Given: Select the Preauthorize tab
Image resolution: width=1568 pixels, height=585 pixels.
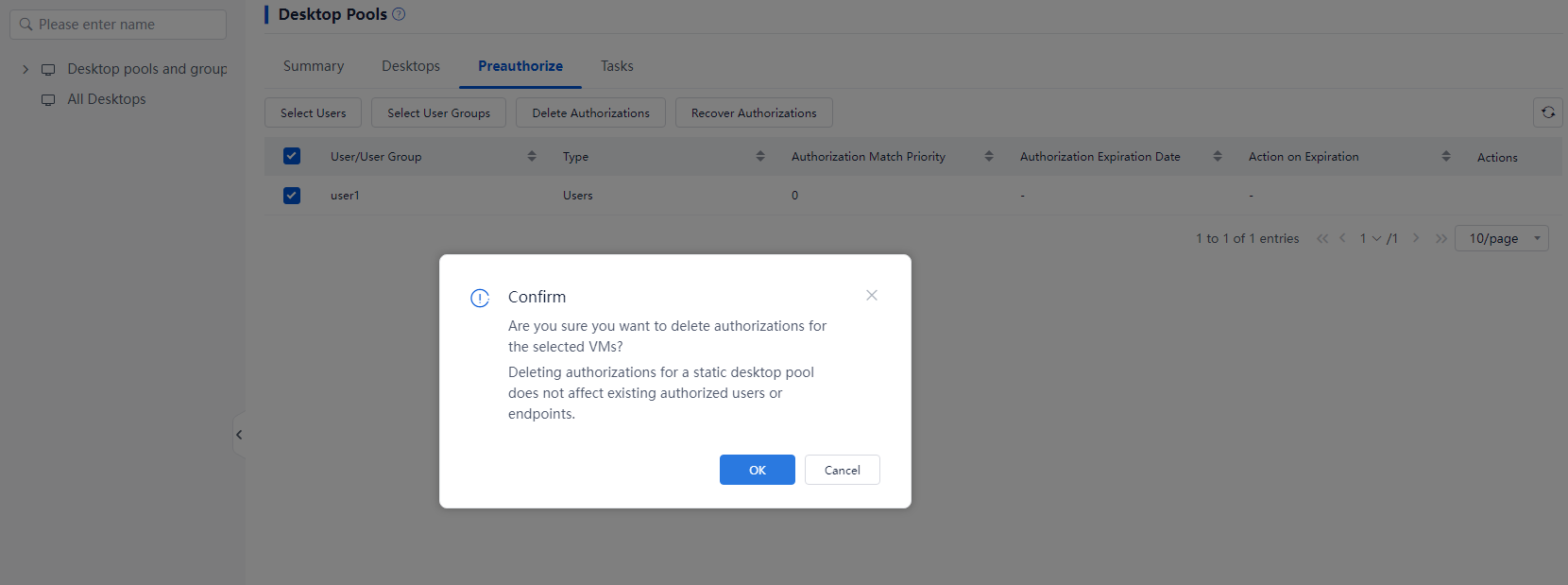Looking at the screenshot, I should (520, 66).
